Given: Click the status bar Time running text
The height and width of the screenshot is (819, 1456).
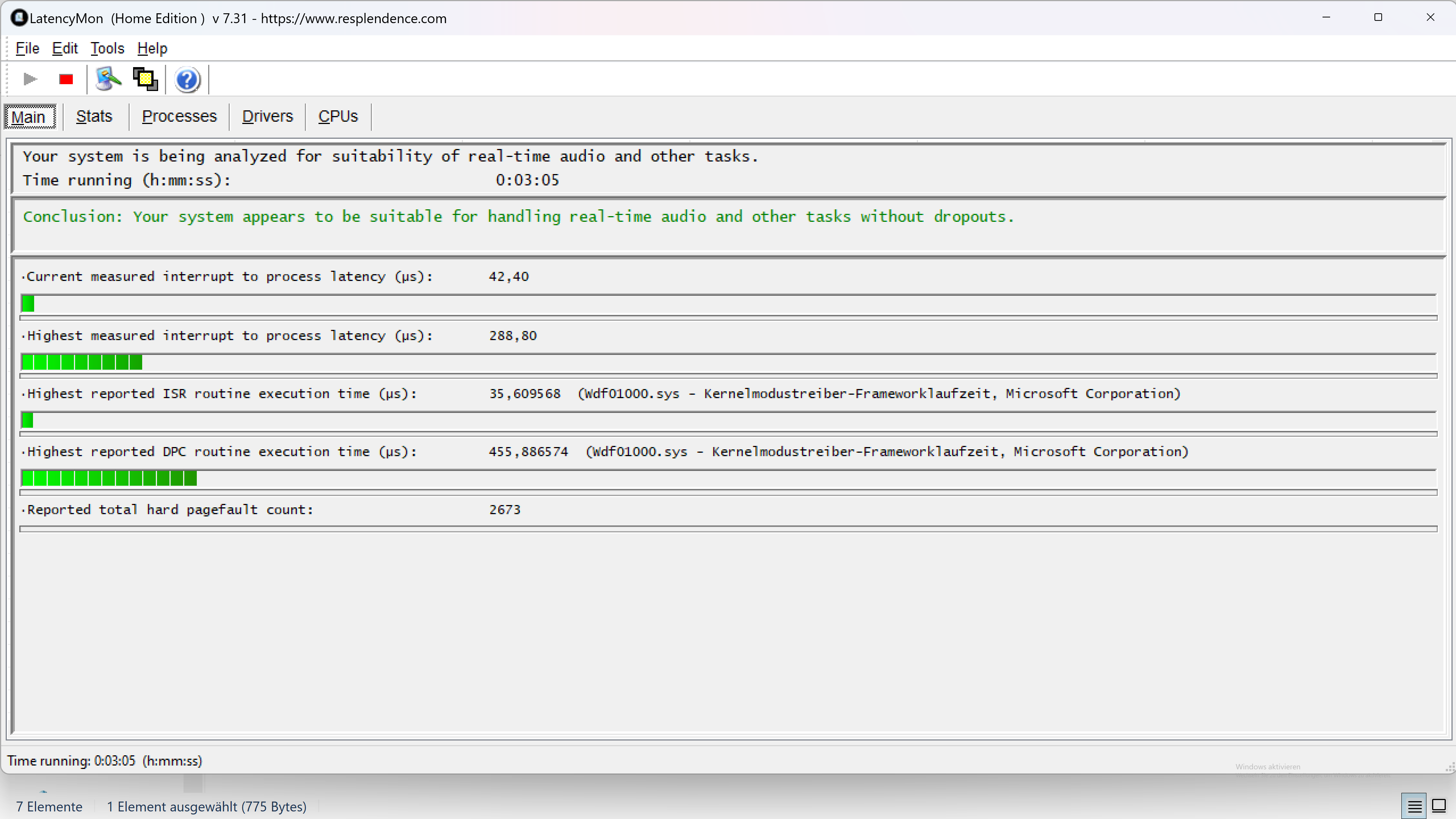Looking at the screenshot, I should (105, 761).
